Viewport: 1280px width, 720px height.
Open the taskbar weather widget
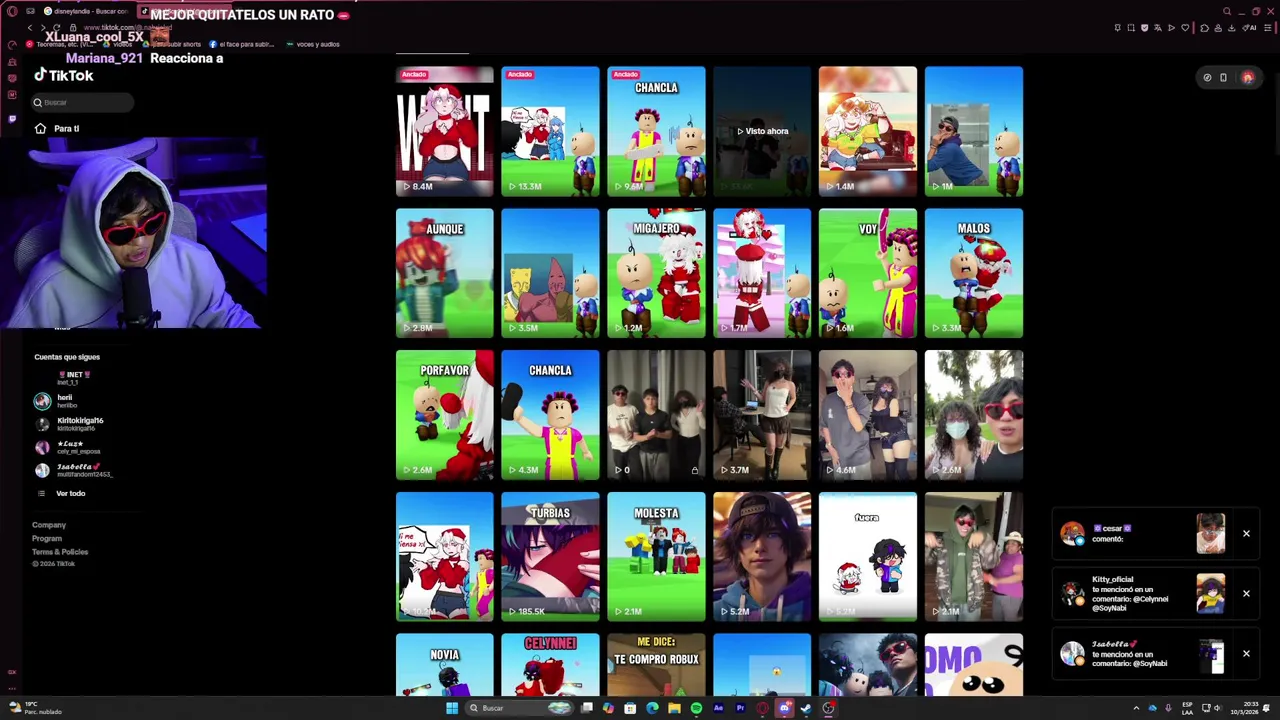36,708
